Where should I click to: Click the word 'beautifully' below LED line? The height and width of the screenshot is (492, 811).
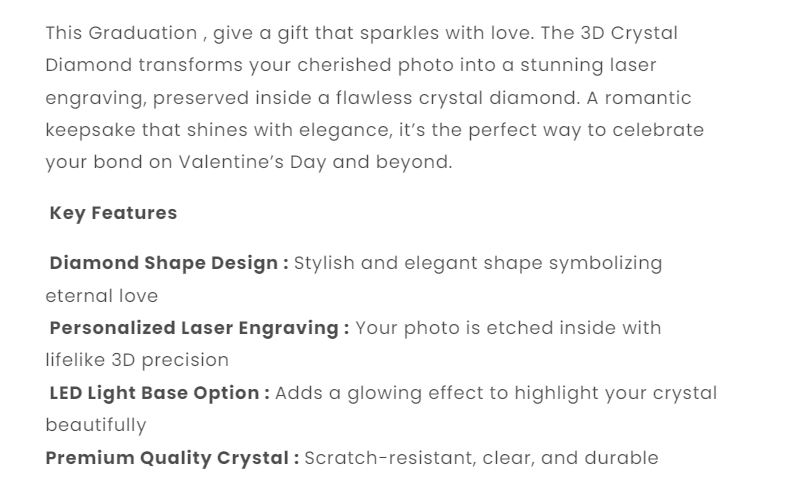click(x=95, y=425)
